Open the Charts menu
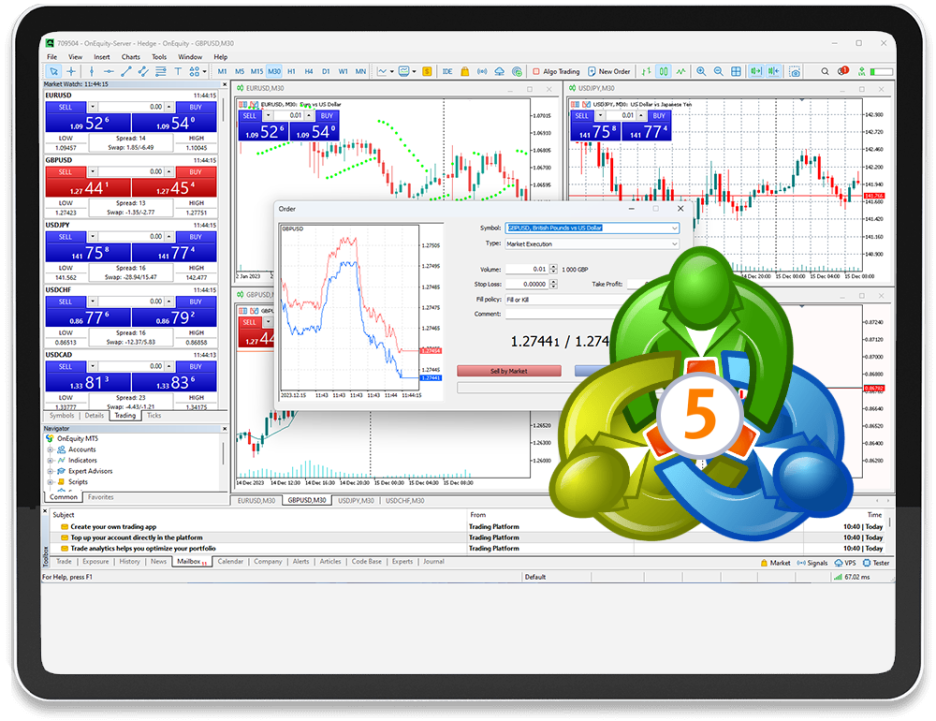936x721 pixels. (131, 57)
